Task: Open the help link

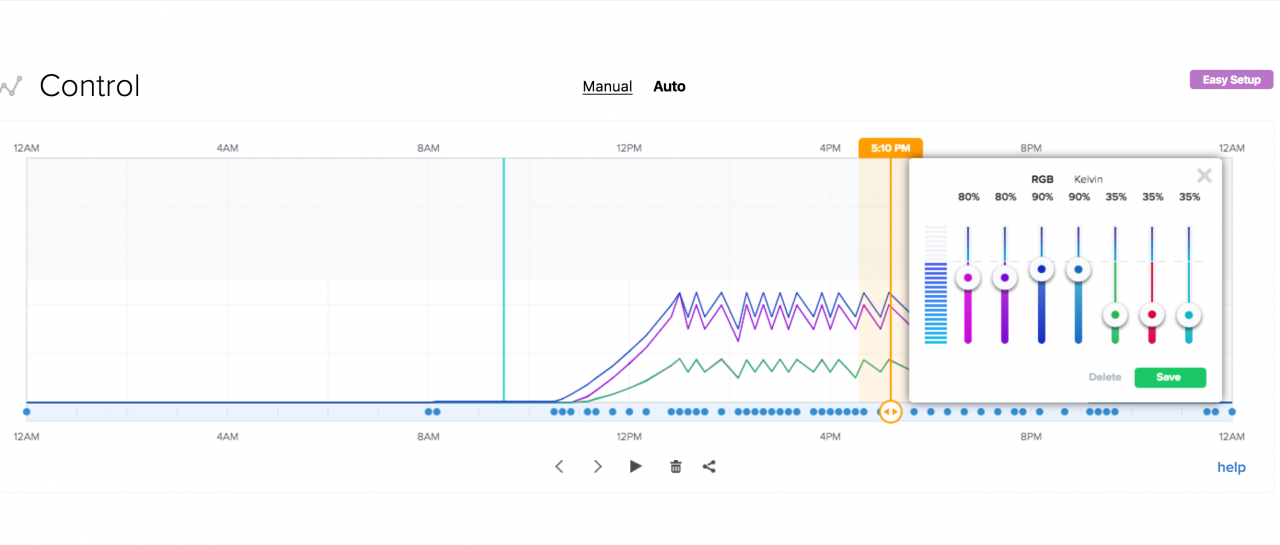Action: tap(1231, 467)
